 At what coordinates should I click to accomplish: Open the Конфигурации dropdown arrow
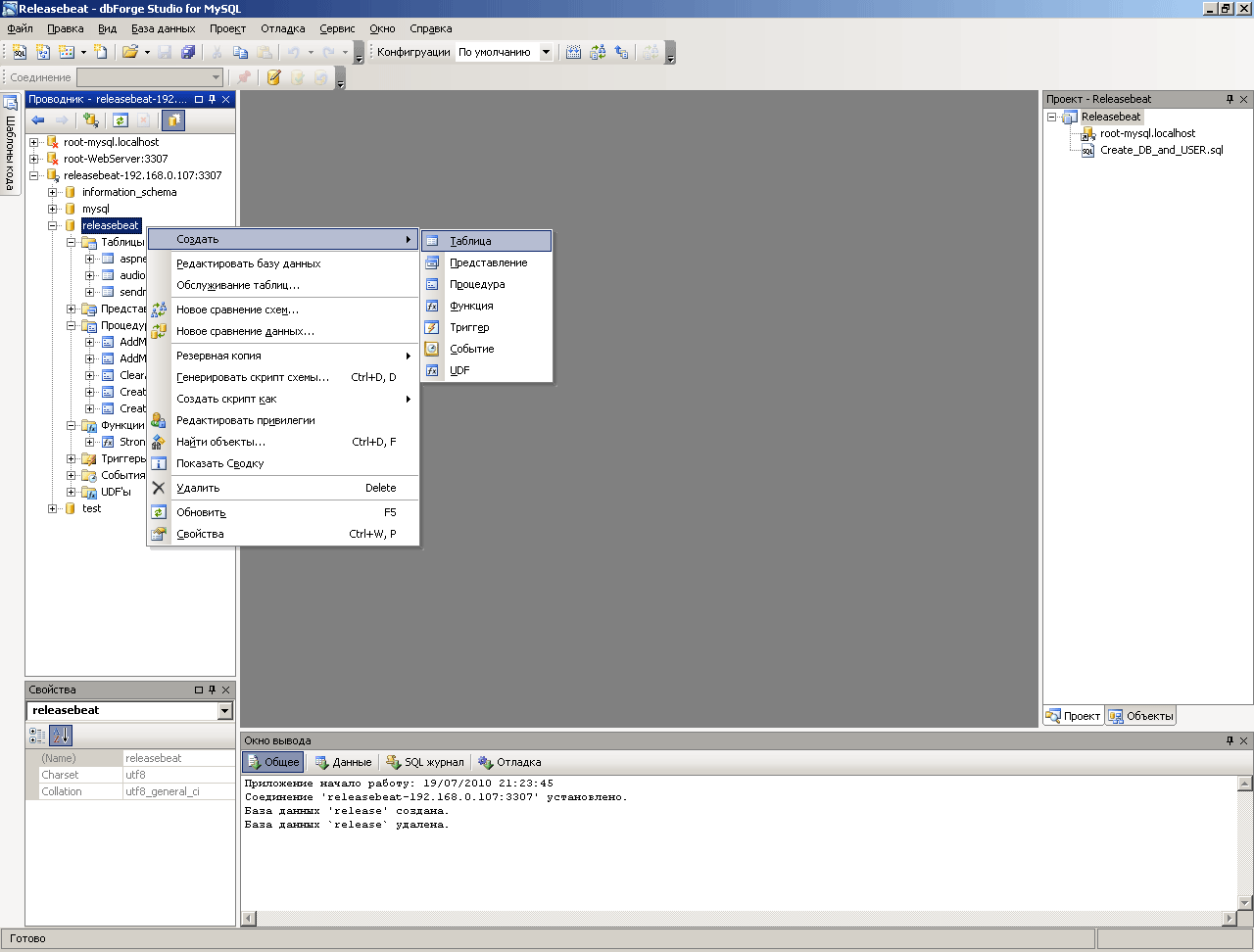546,52
